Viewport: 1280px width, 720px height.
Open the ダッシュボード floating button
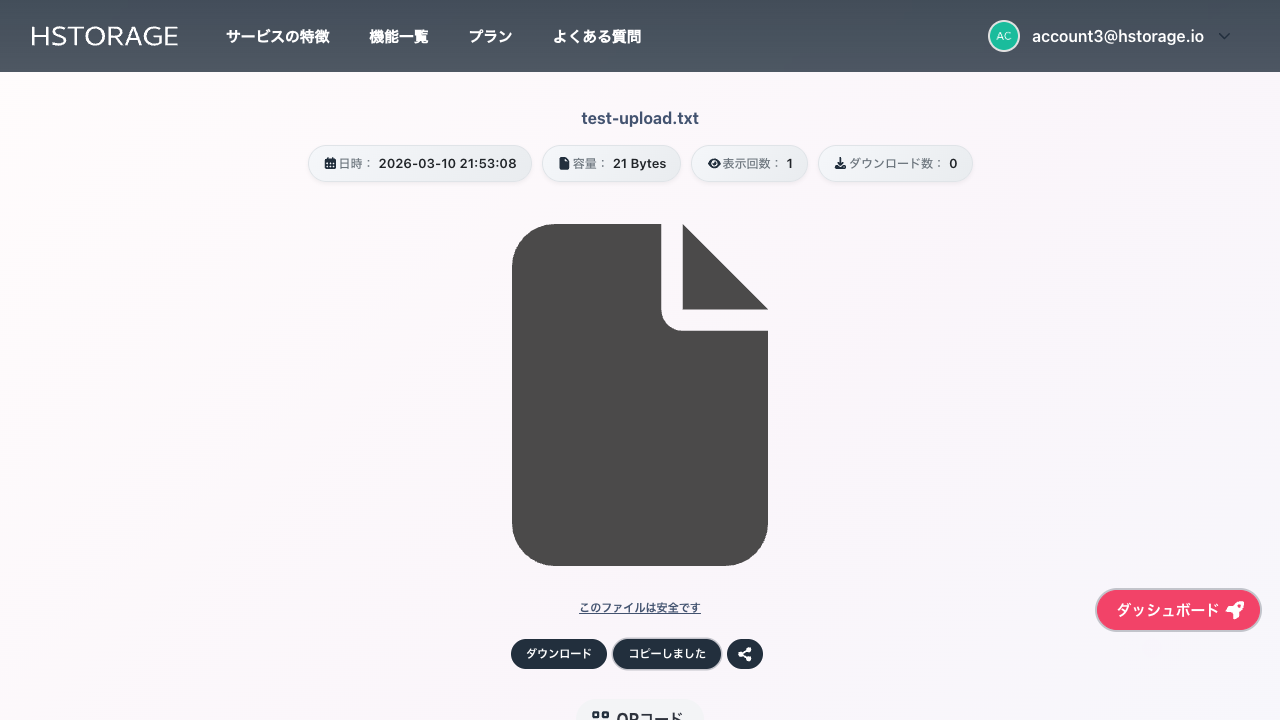point(1179,610)
